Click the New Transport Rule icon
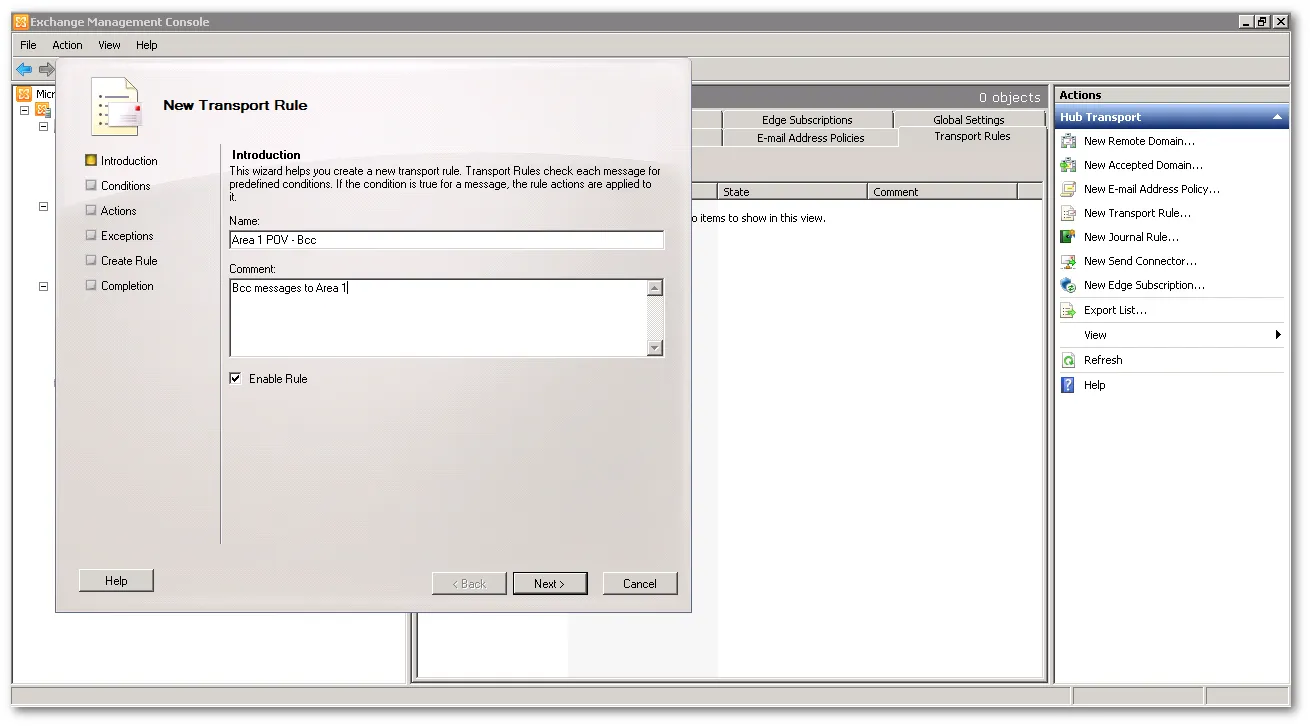The image size is (1310, 726). pyautogui.click(x=1068, y=213)
